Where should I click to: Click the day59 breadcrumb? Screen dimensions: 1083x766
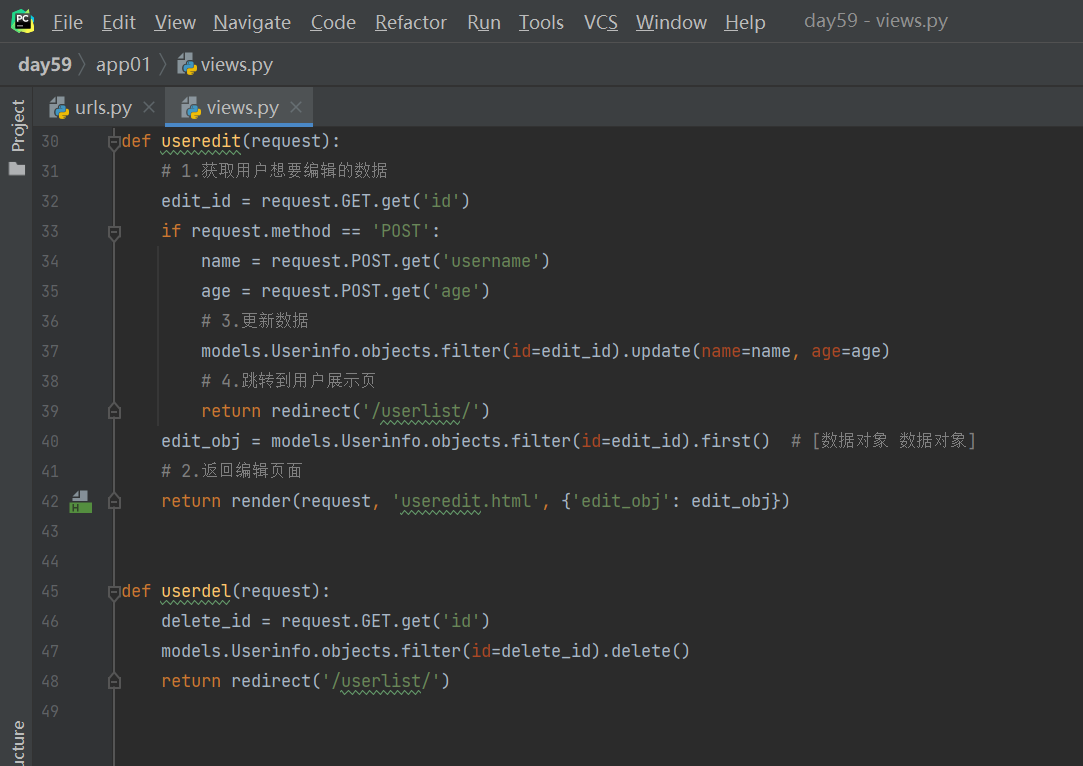pyautogui.click(x=45, y=65)
